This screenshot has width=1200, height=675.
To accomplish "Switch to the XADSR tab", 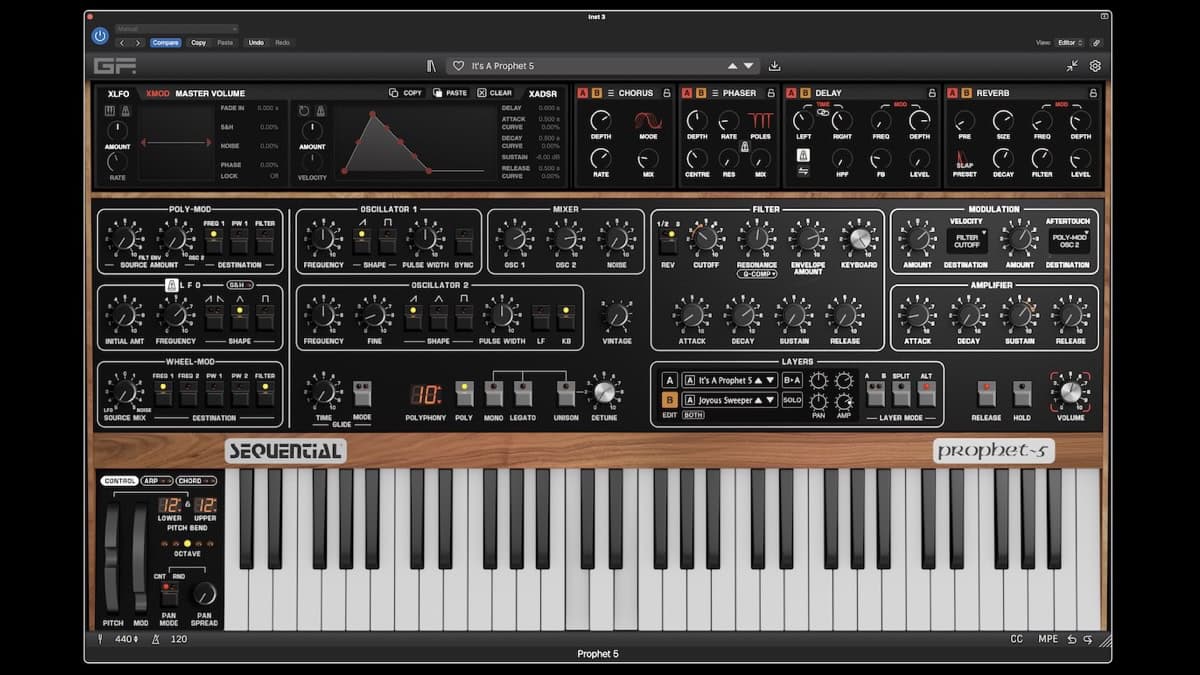I will [x=542, y=93].
